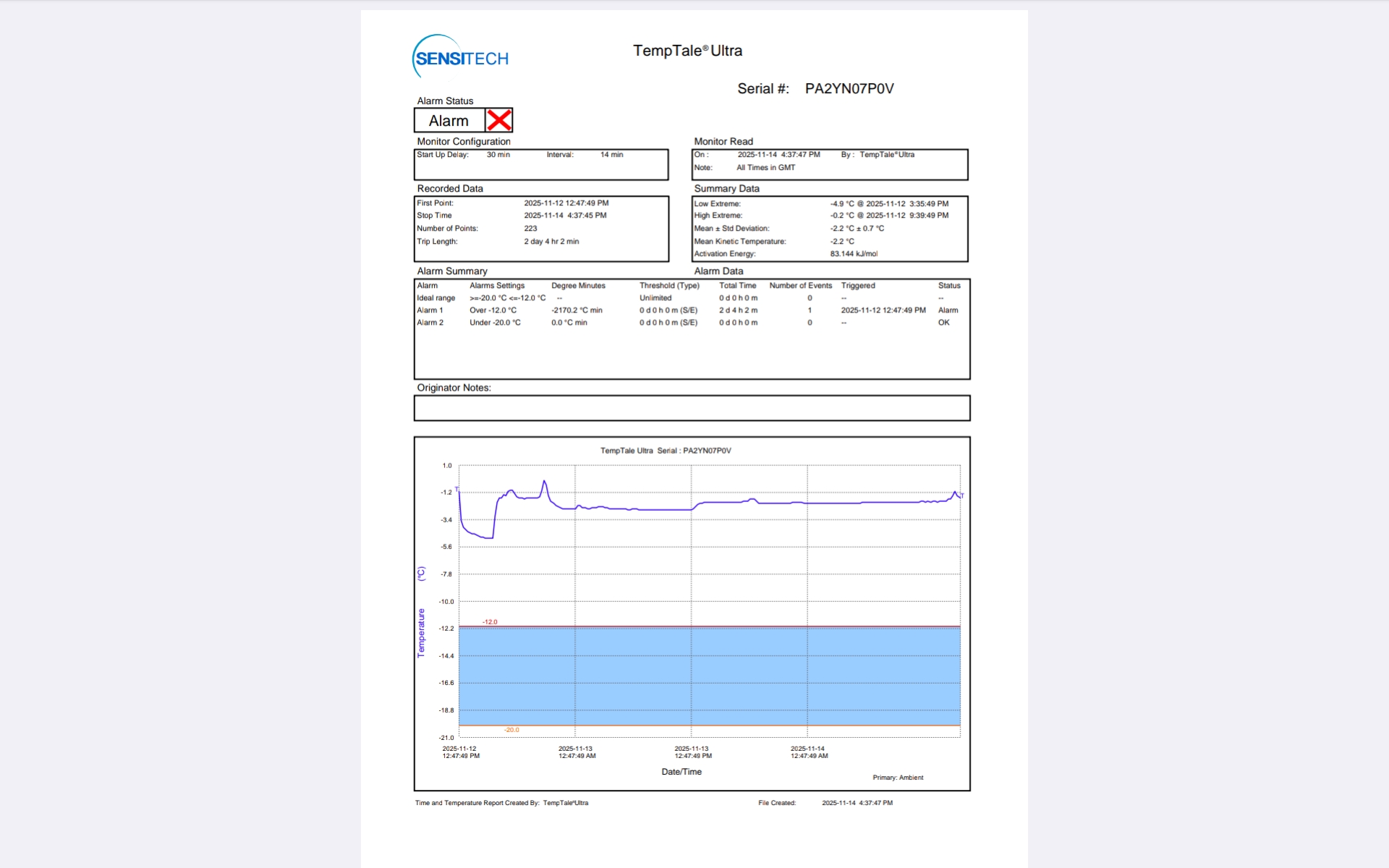
Task: Click the TempTale Ultra document title
Action: 687,51
